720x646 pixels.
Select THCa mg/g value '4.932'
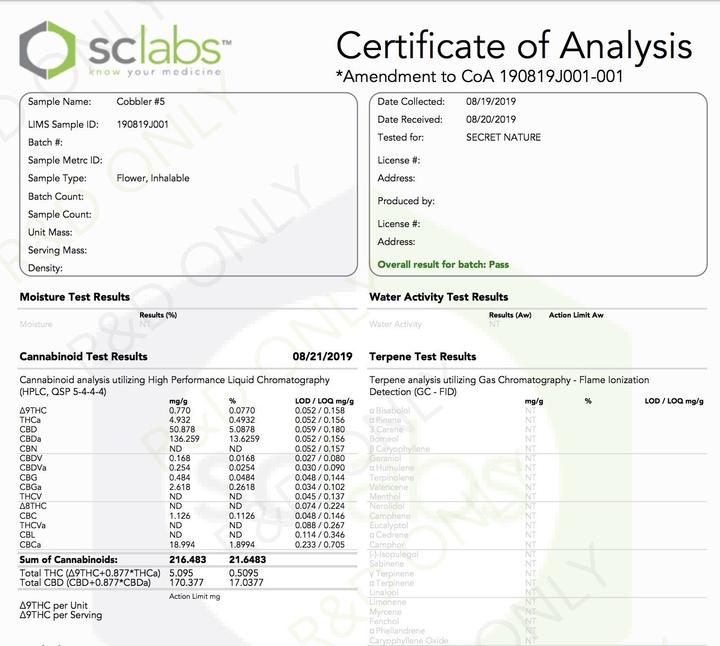[x=180, y=420]
